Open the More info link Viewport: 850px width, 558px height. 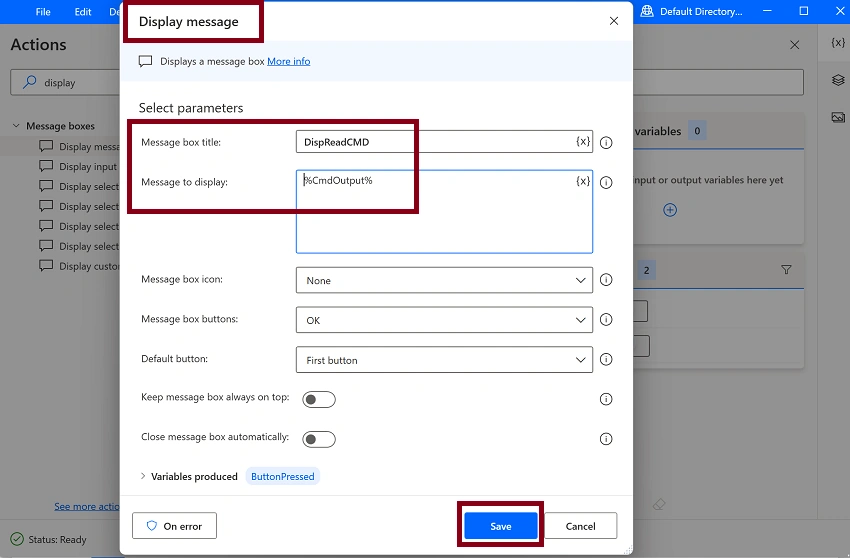click(288, 61)
